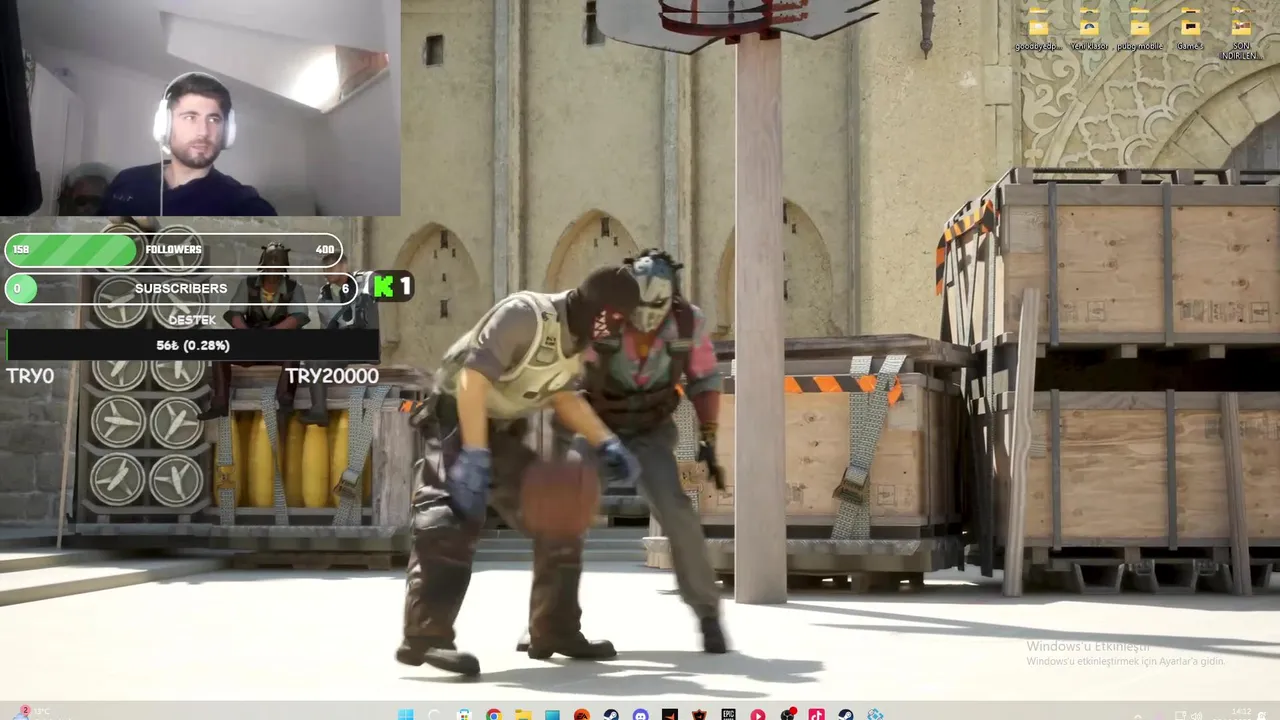Click the DESTEK donation progress bar
1280x720 pixels.
coord(193,345)
